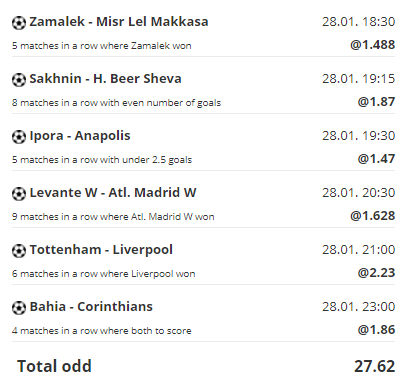Select the @1.87 odd for even goals
Screen dimensions: 409x382
tap(376, 102)
